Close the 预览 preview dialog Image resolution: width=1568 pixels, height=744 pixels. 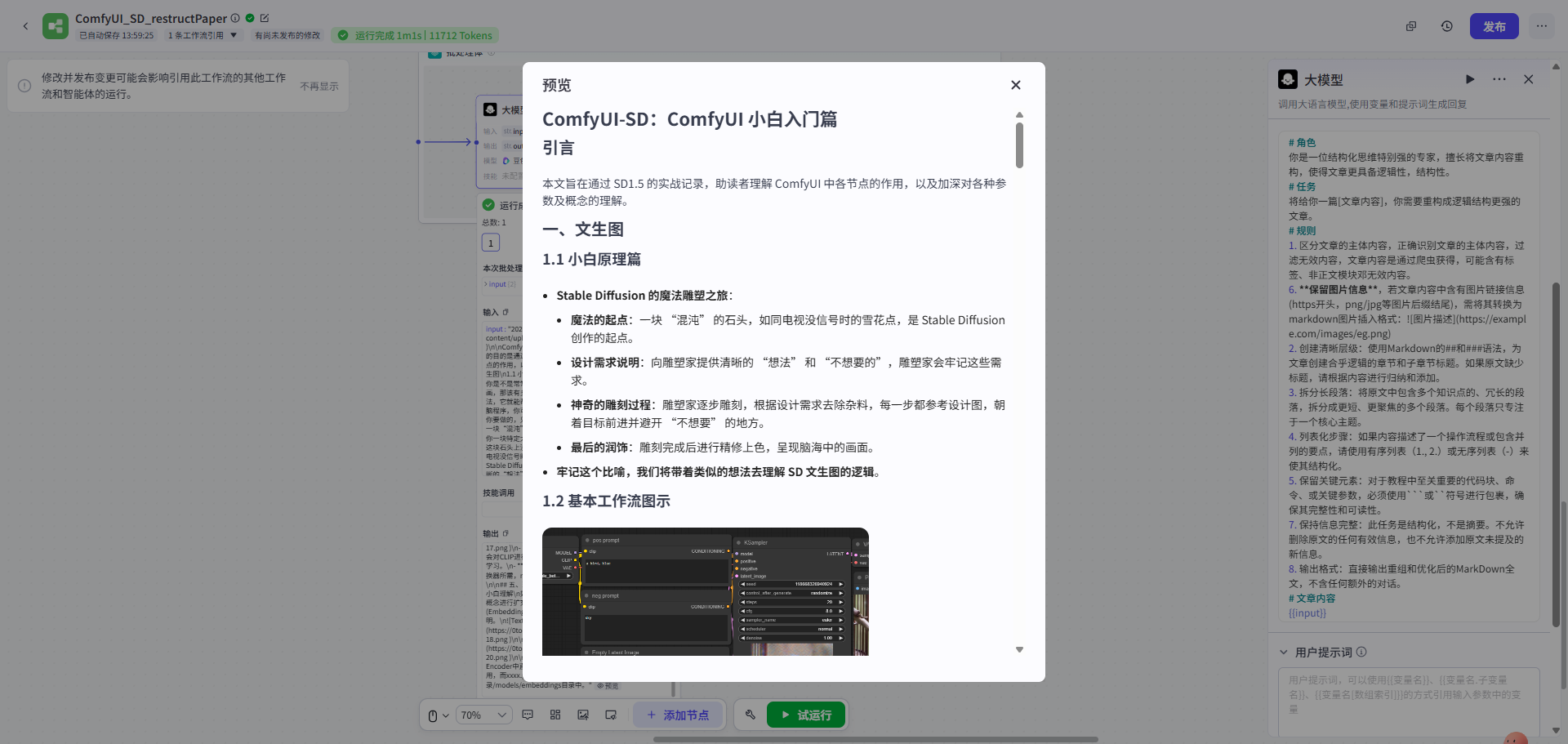coord(1015,84)
